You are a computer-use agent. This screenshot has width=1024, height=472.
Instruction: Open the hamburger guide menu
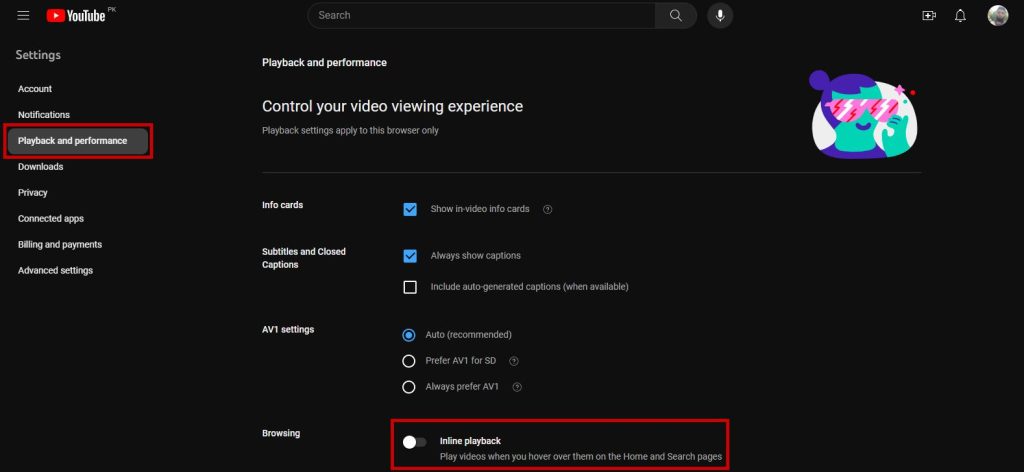(23, 16)
